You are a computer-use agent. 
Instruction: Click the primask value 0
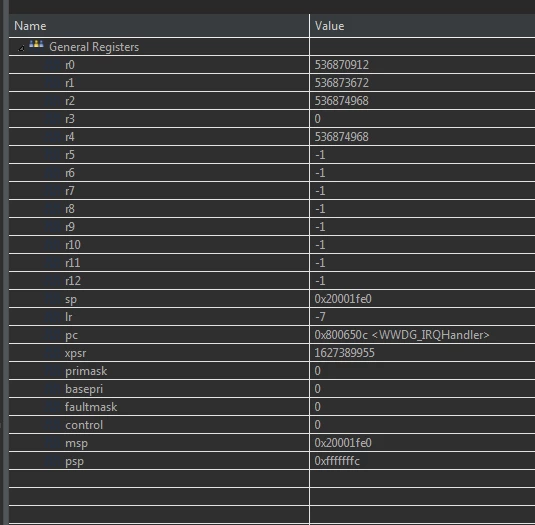coord(318,371)
